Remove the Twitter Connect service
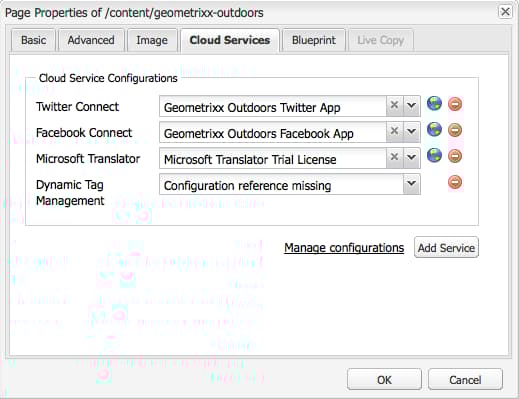Image resolution: width=519 pixels, height=399 pixels. 455,104
